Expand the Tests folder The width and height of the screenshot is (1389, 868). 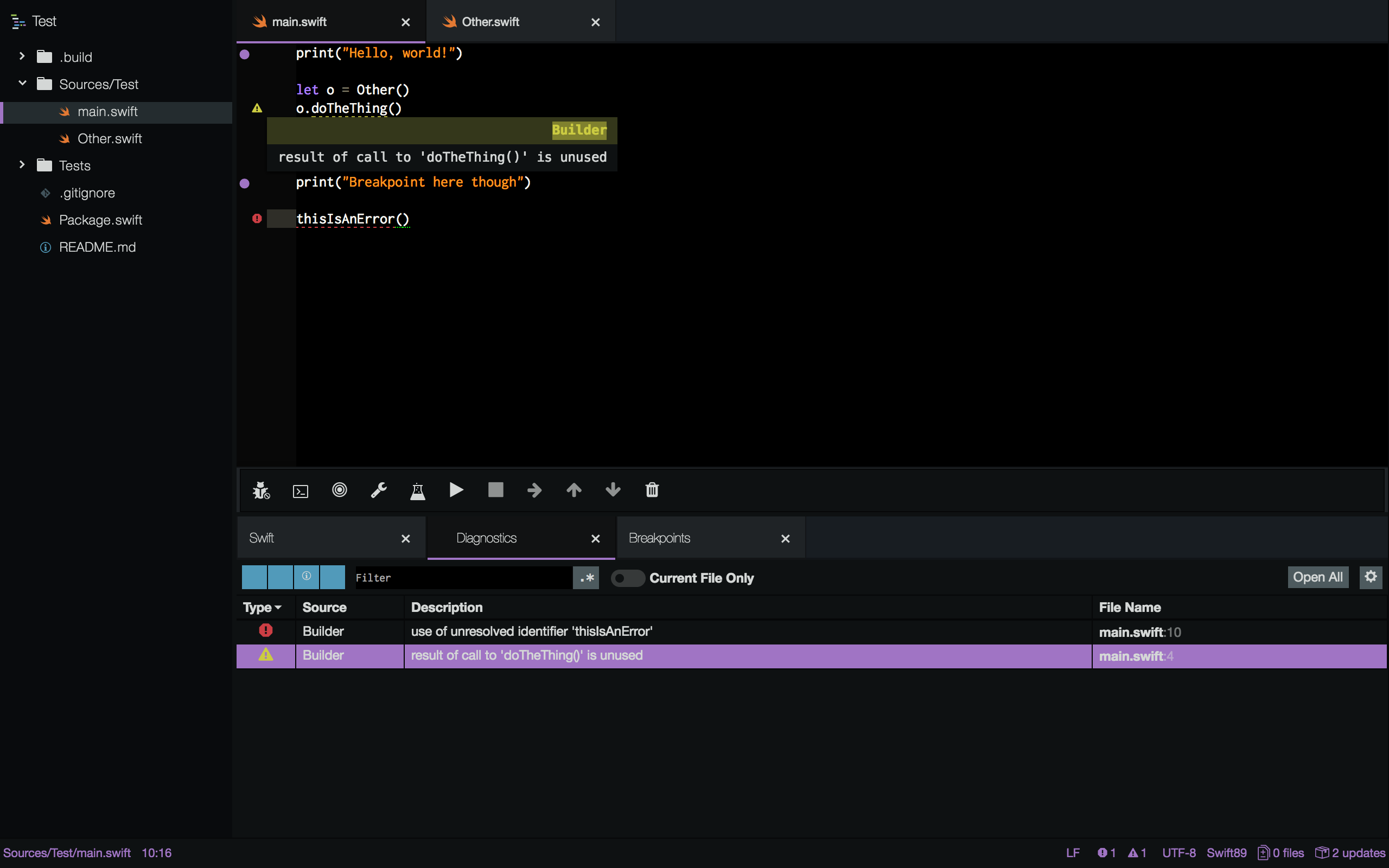click(22, 165)
